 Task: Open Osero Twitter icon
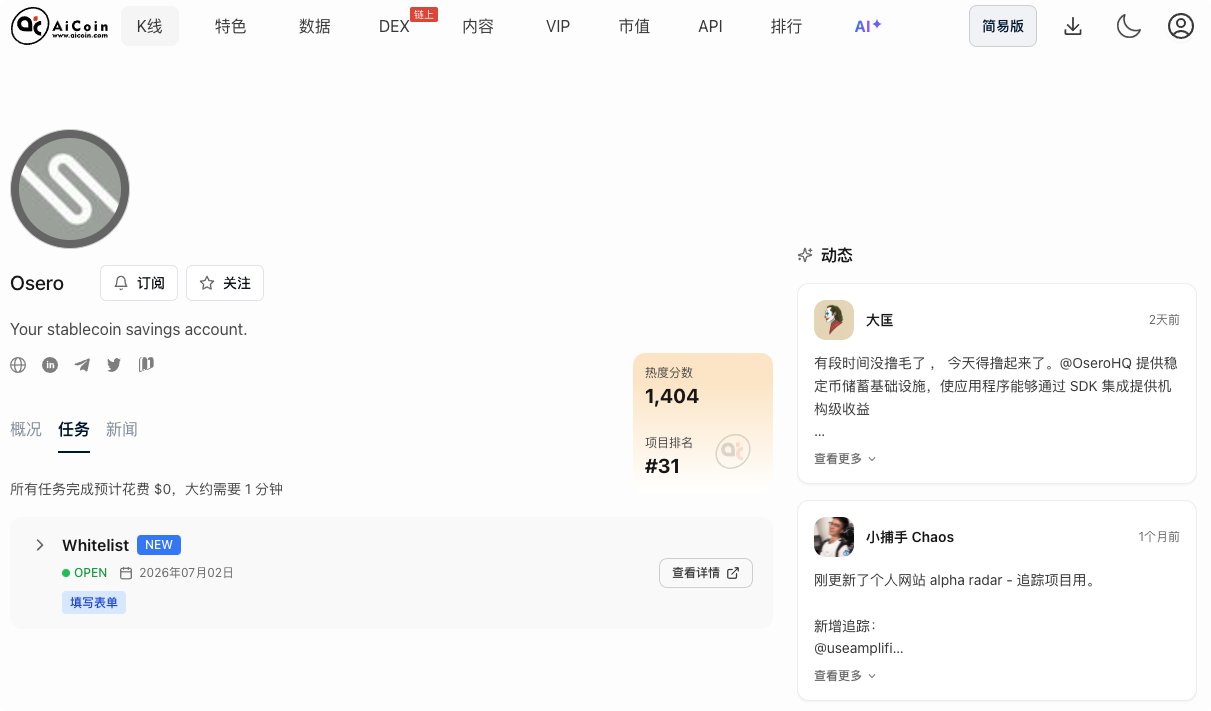(x=114, y=365)
